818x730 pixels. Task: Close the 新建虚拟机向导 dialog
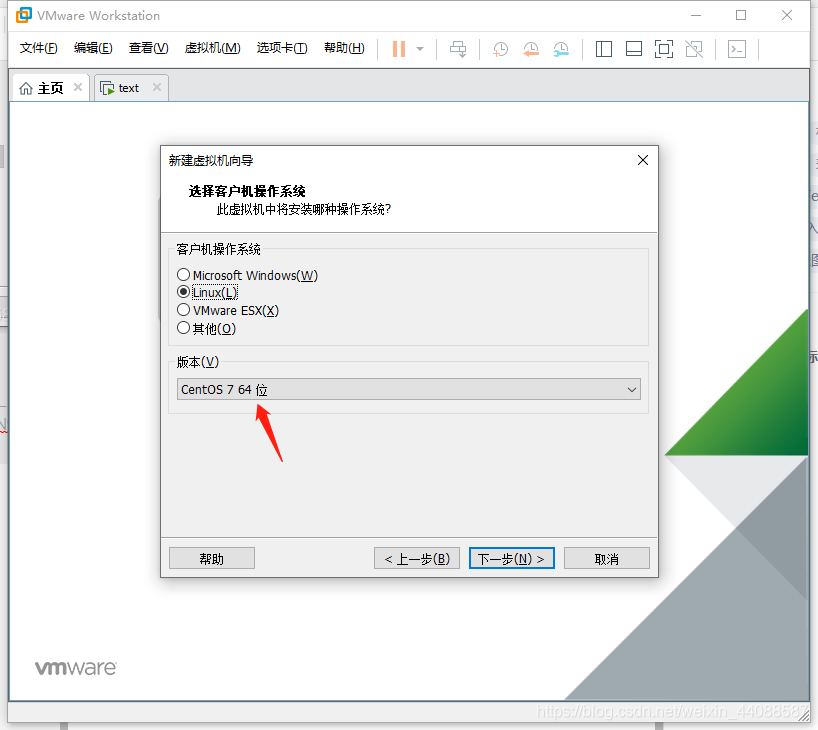[x=643, y=160]
